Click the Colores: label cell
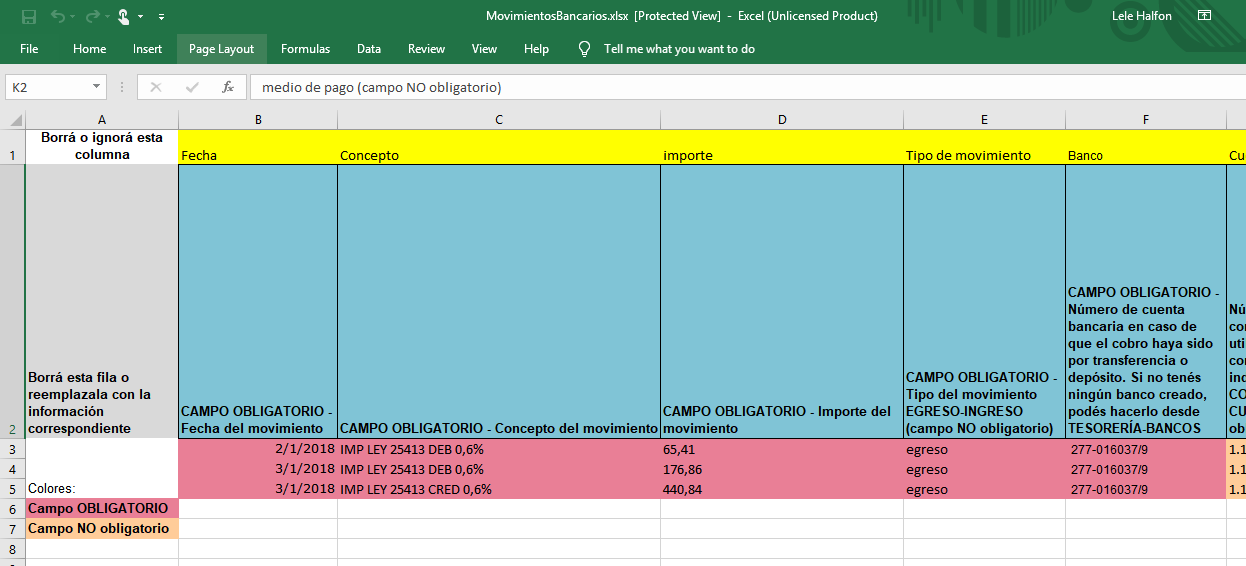This screenshot has height=566, width=1246. (x=102, y=489)
